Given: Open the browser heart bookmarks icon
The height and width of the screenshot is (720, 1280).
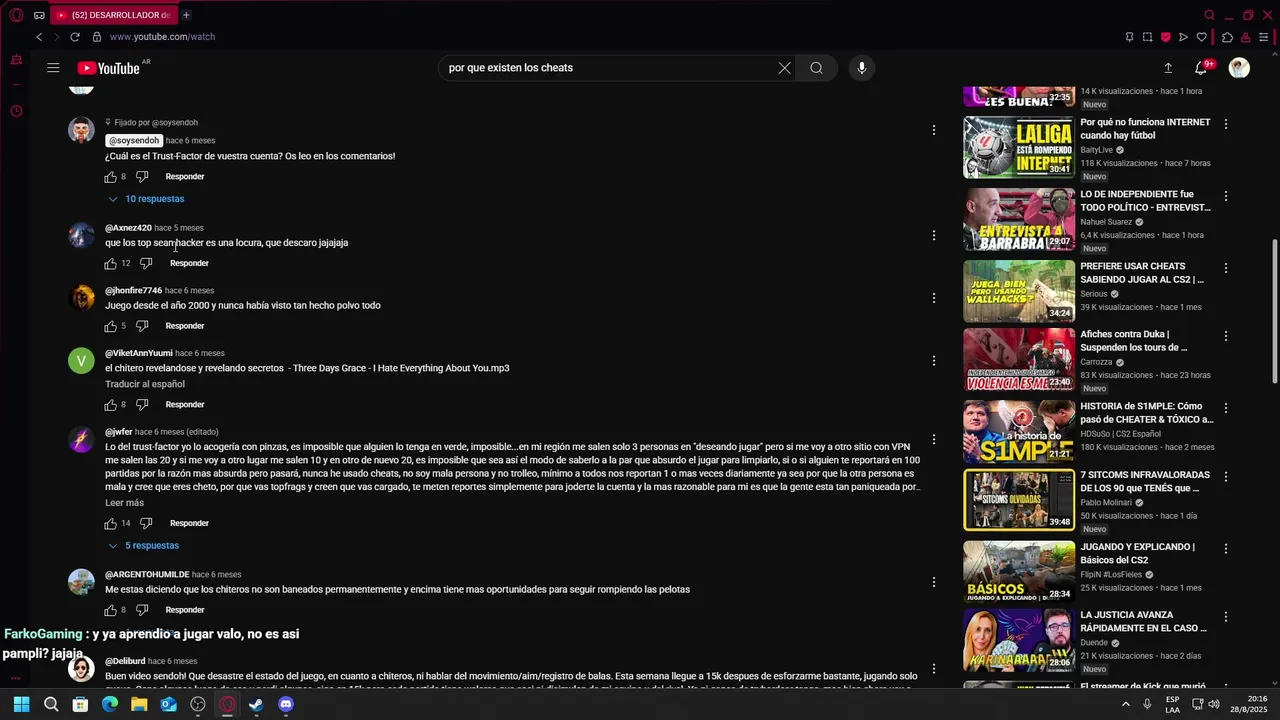Looking at the screenshot, I should (x=1201, y=37).
